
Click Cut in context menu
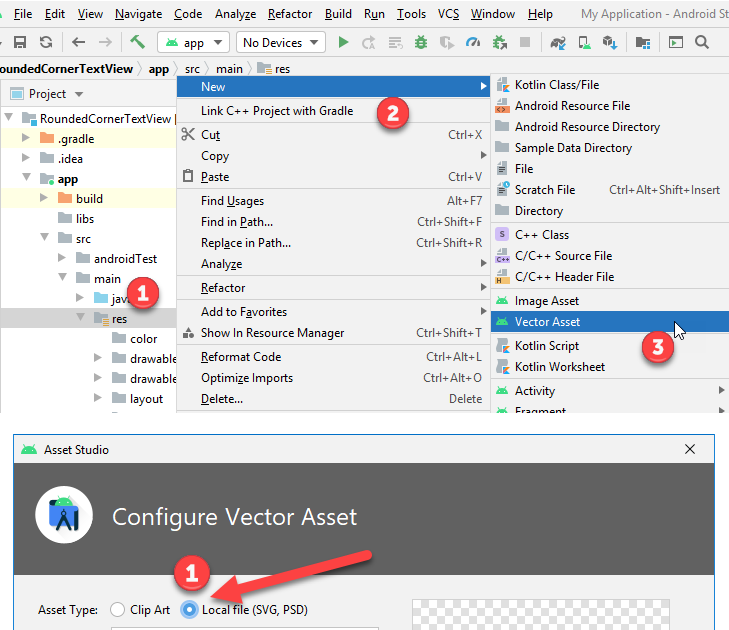[x=333, y=134]
